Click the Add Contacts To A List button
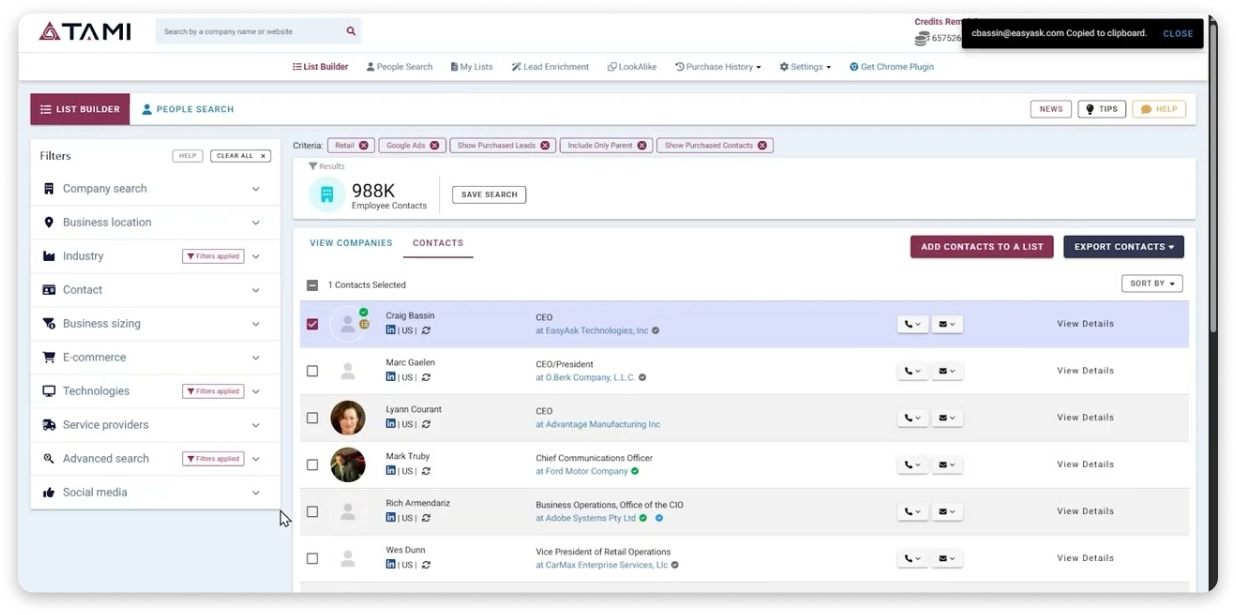 click(x=982, y=247)
